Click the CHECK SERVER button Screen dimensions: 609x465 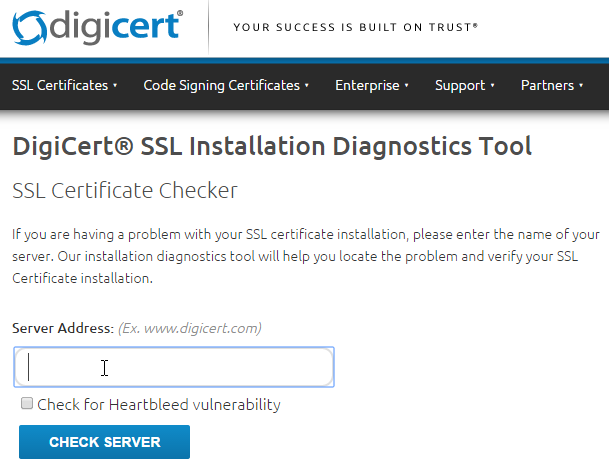click(104, 442)
